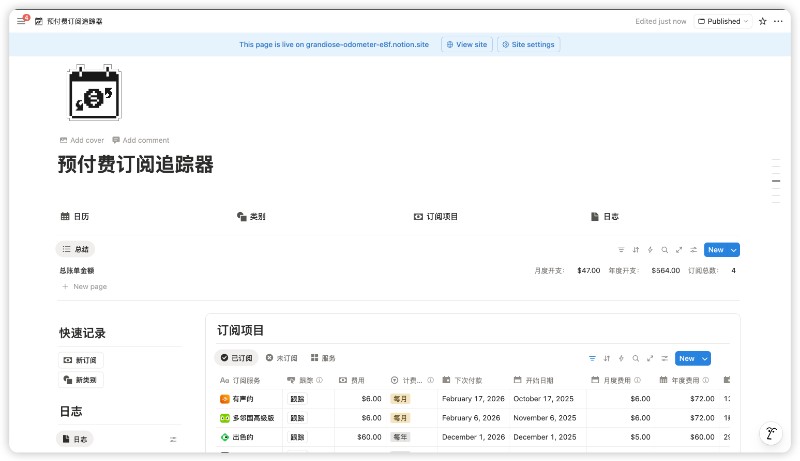Open the 有声的 subscription row icon
Image resolution: width=800 pixels, height=461 pixels.
[x=224, y=399]
